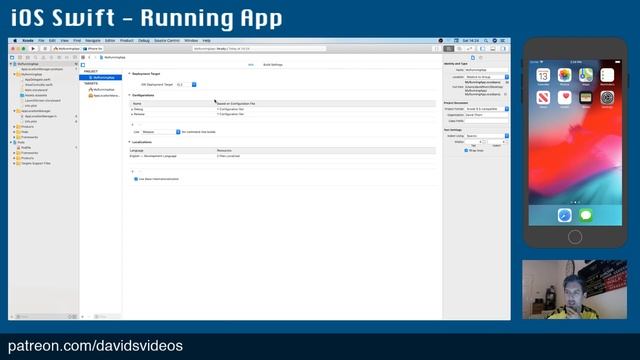Show the File inspector tab
Viewport: 640px width, 360px height.
tap(473, 58)
